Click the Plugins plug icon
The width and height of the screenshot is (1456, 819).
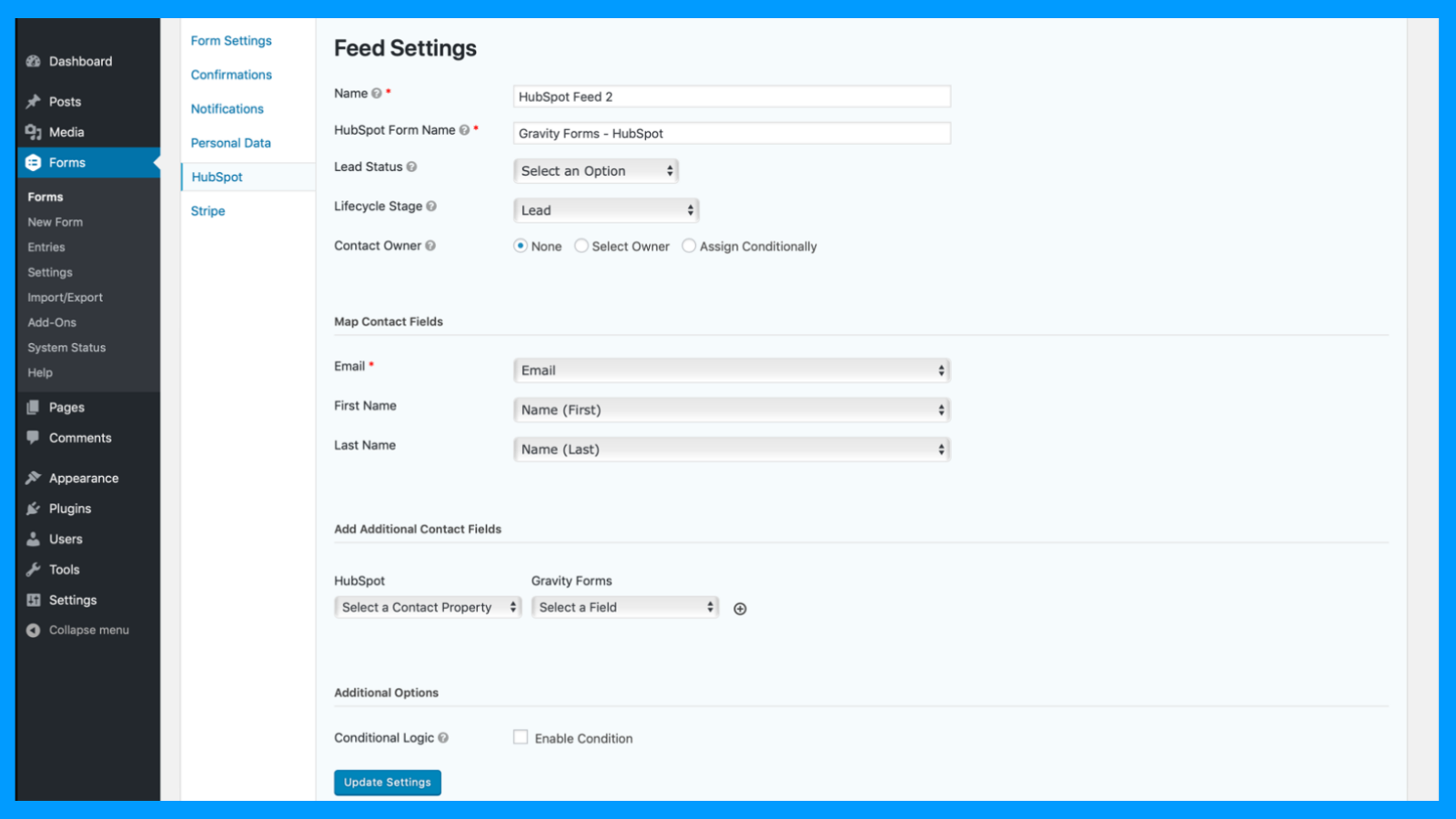click(34, 508)
